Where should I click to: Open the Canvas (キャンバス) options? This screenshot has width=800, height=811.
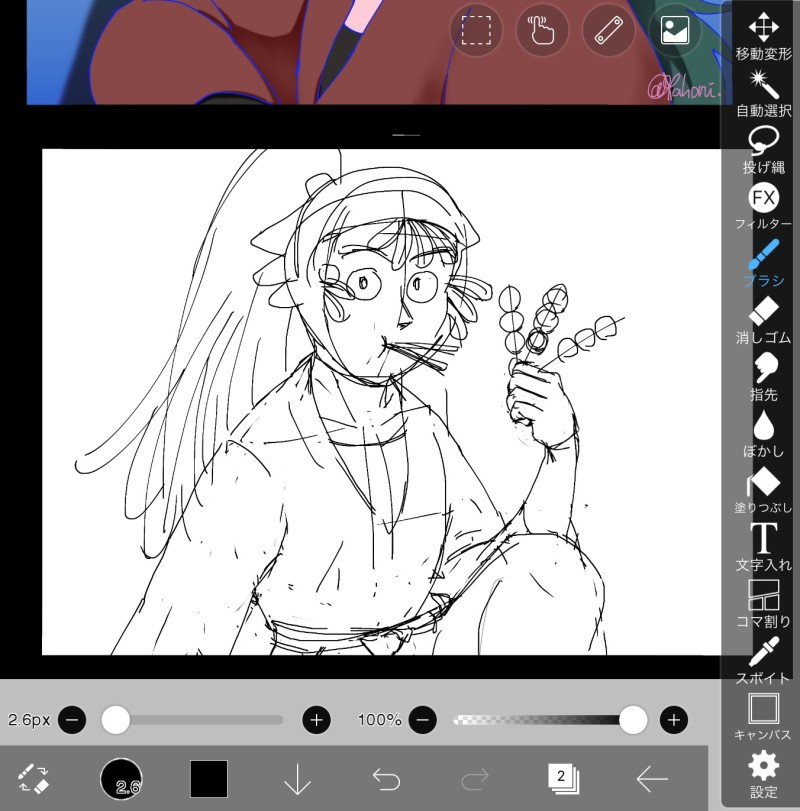pos(763,718)
